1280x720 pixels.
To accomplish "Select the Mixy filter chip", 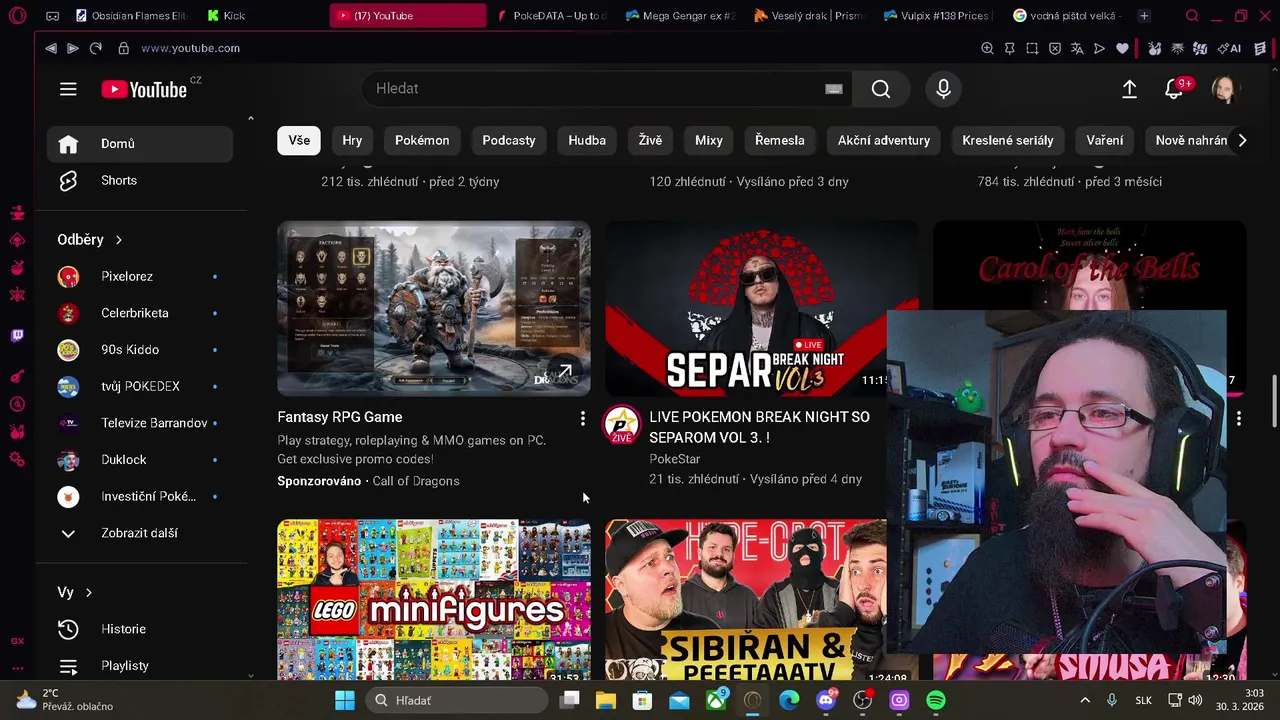I will coord(709,141).
